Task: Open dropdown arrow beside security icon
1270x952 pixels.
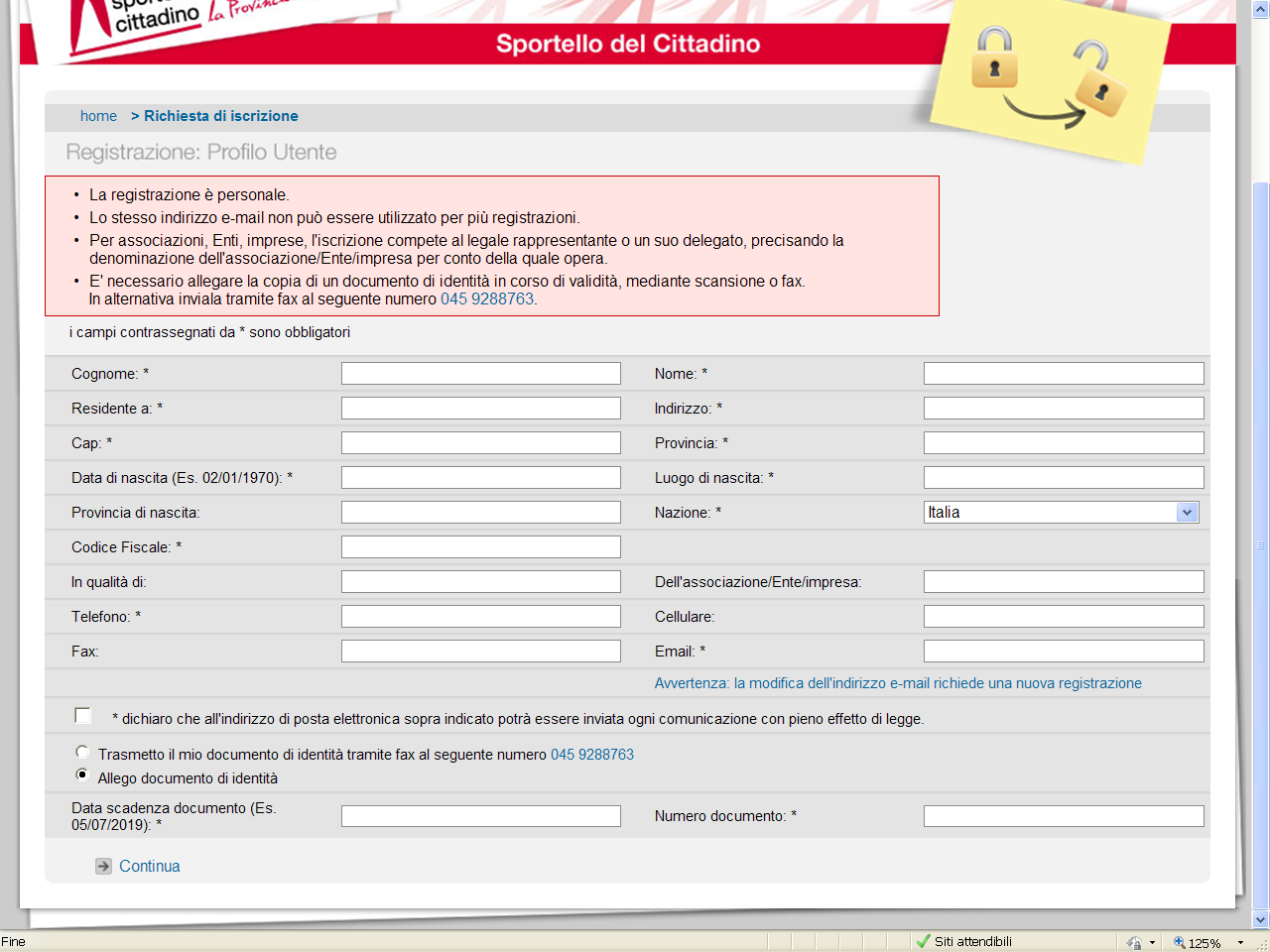Action: pos(1152,943)
